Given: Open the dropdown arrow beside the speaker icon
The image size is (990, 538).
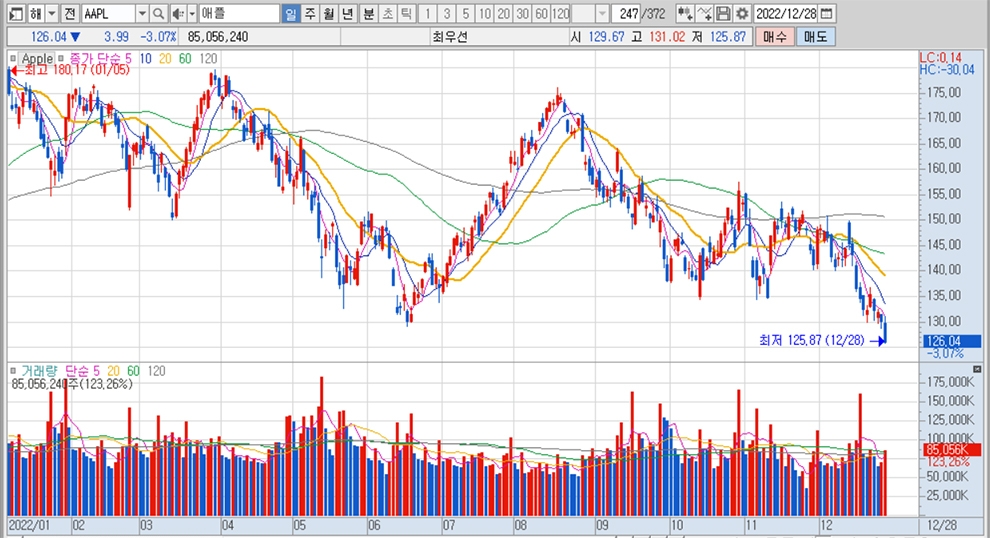Looking at the screenshot, I should (x=191, y=14).
